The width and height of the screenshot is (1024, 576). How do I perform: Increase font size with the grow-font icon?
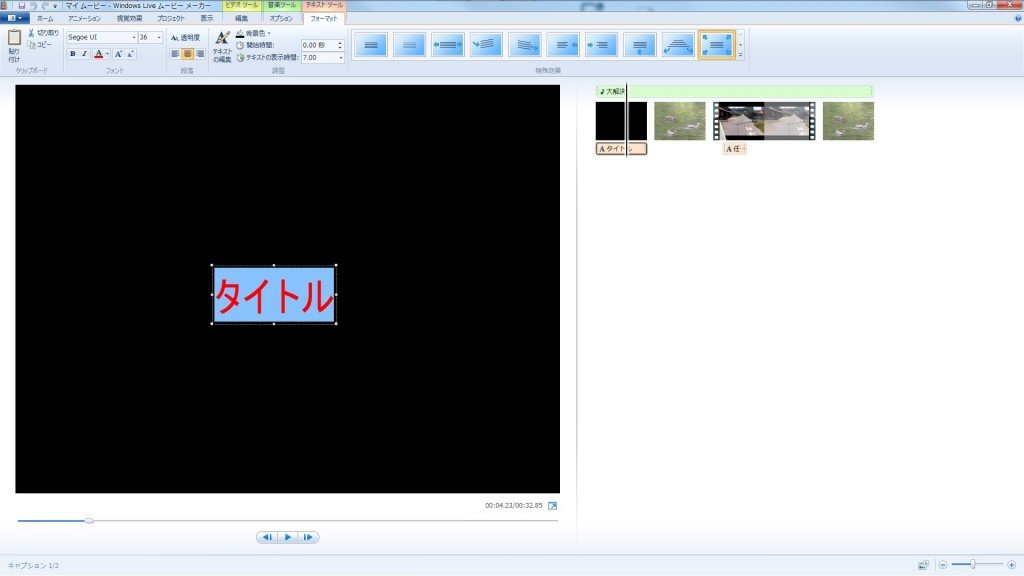(118, 54)
